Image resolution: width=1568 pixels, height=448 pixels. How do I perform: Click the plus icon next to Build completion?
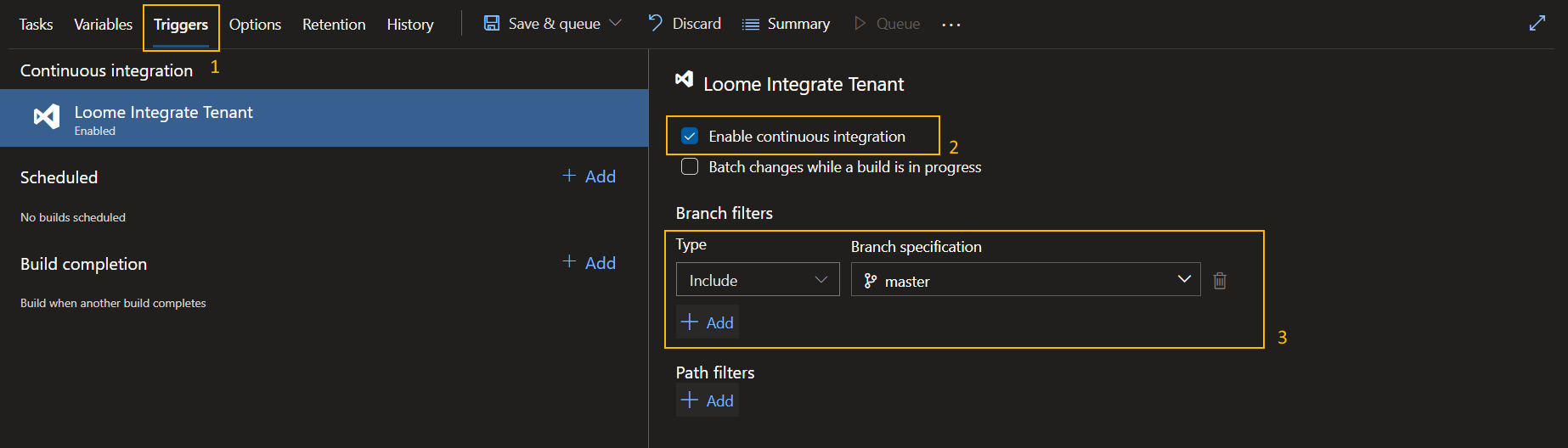tap(569, 261)
